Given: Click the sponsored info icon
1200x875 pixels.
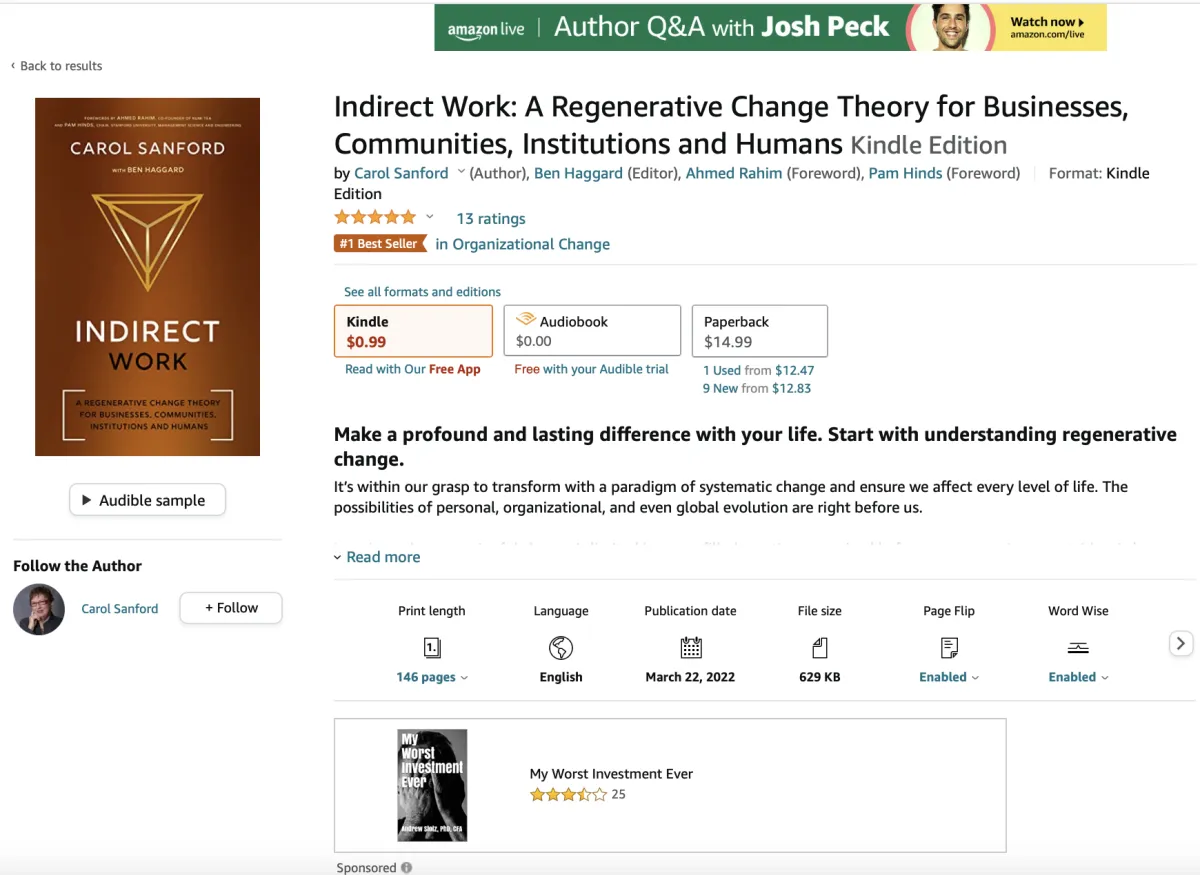Looking at the screenshot, I should pyautogui.click(x=407, y=868).
